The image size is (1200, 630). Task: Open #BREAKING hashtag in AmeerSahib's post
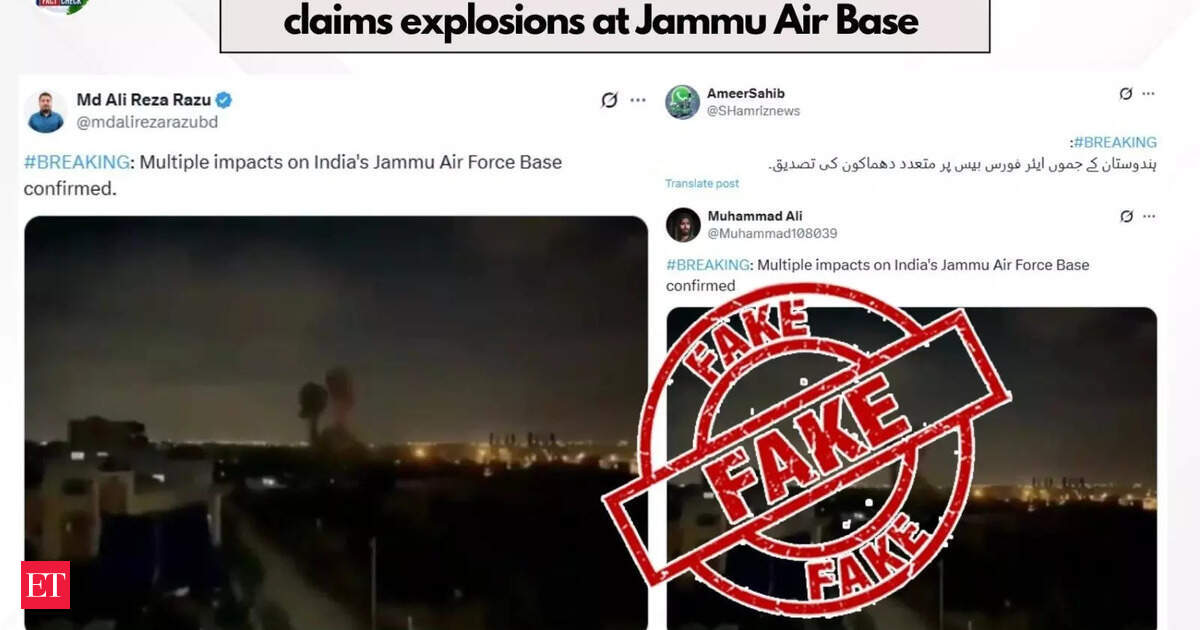point(1114,142)
